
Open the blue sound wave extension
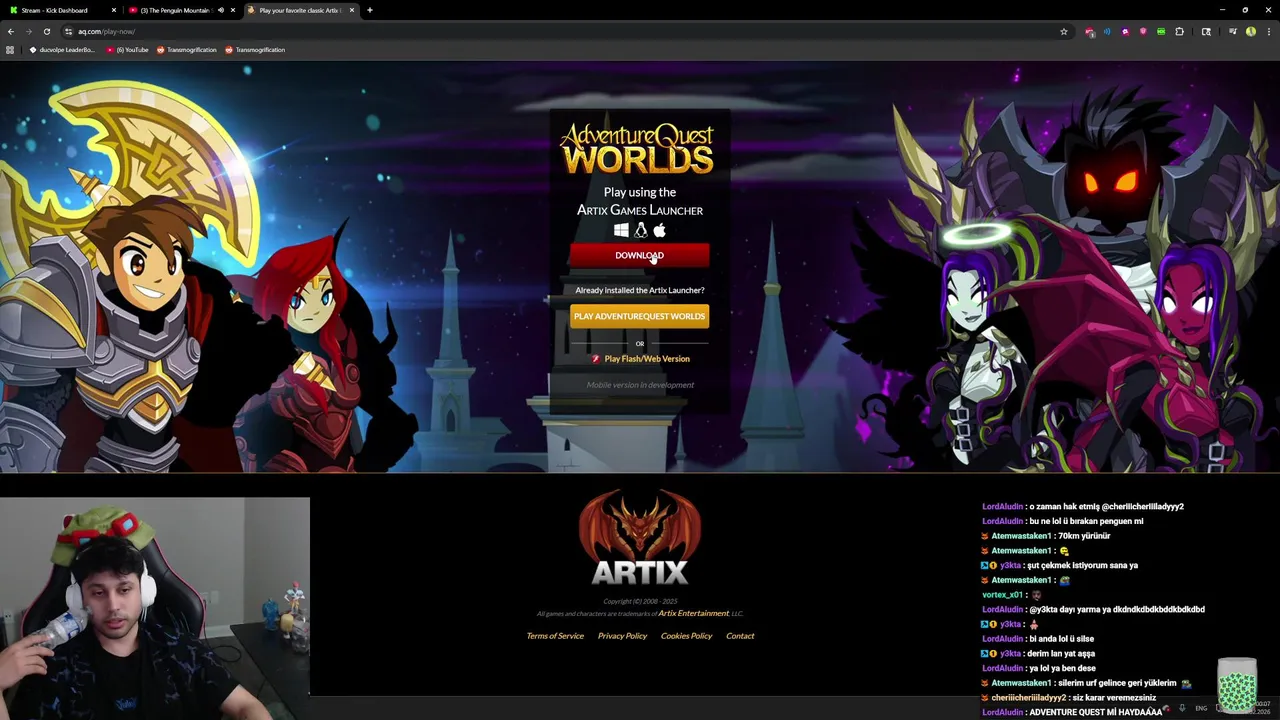[x=1107, y=31]
